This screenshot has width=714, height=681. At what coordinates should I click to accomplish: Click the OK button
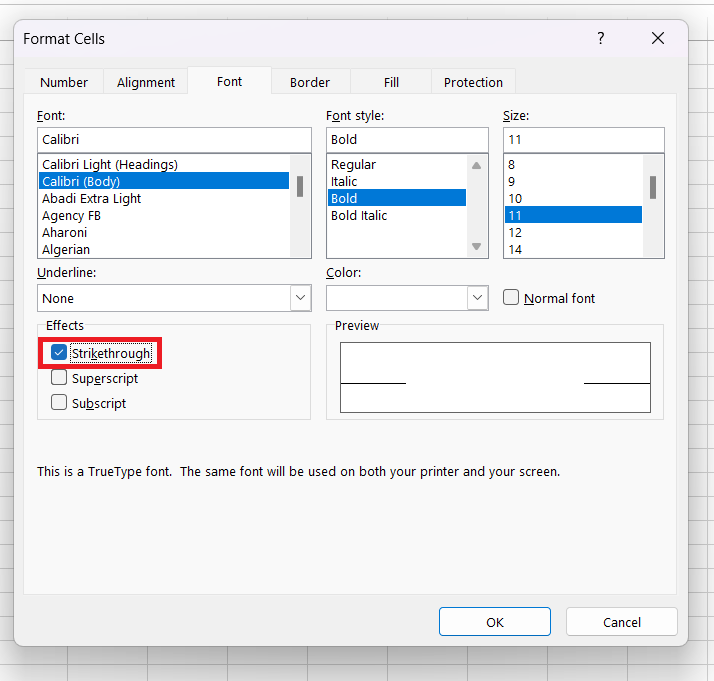point(495,621)
